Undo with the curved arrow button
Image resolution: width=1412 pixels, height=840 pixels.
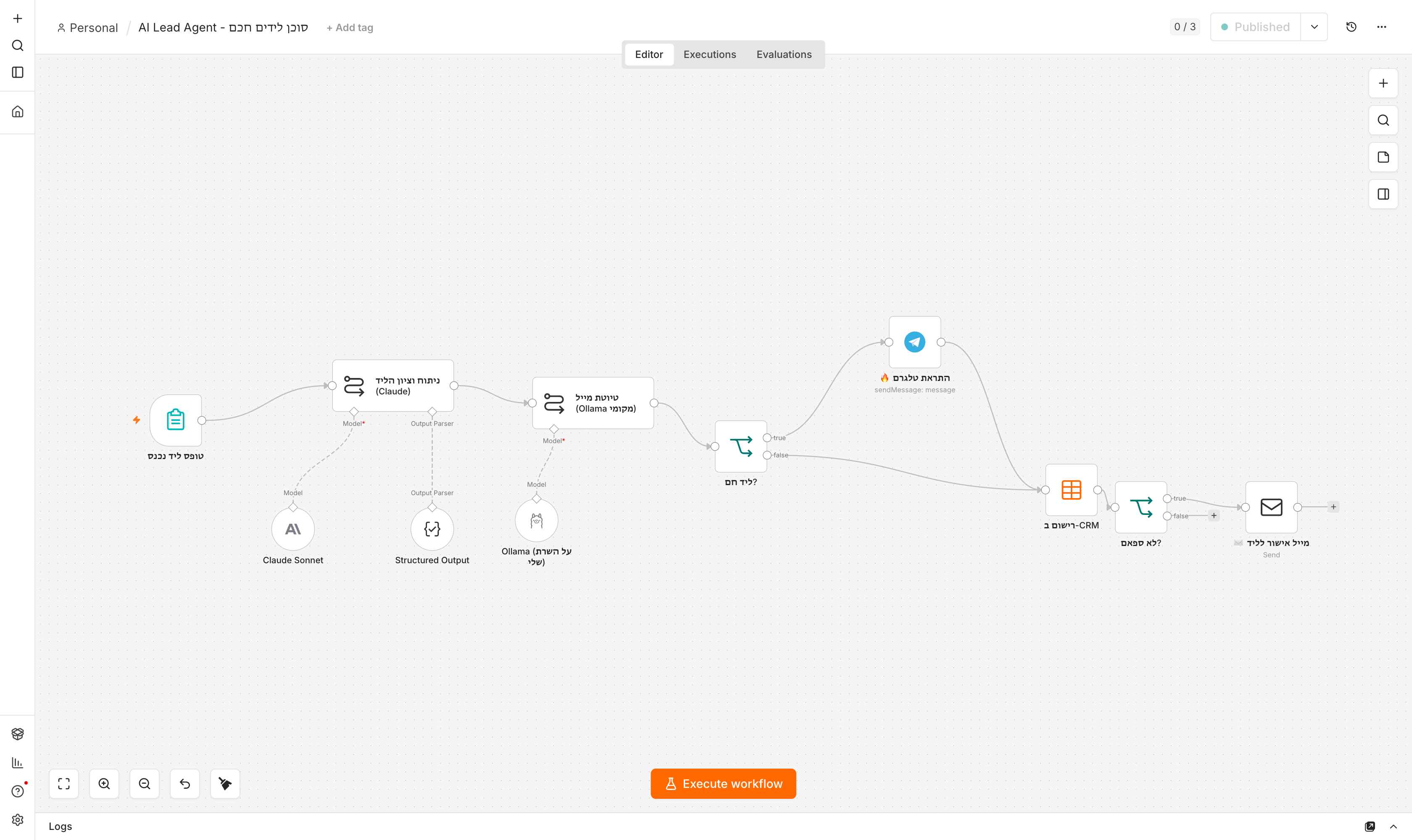point(184,783)
